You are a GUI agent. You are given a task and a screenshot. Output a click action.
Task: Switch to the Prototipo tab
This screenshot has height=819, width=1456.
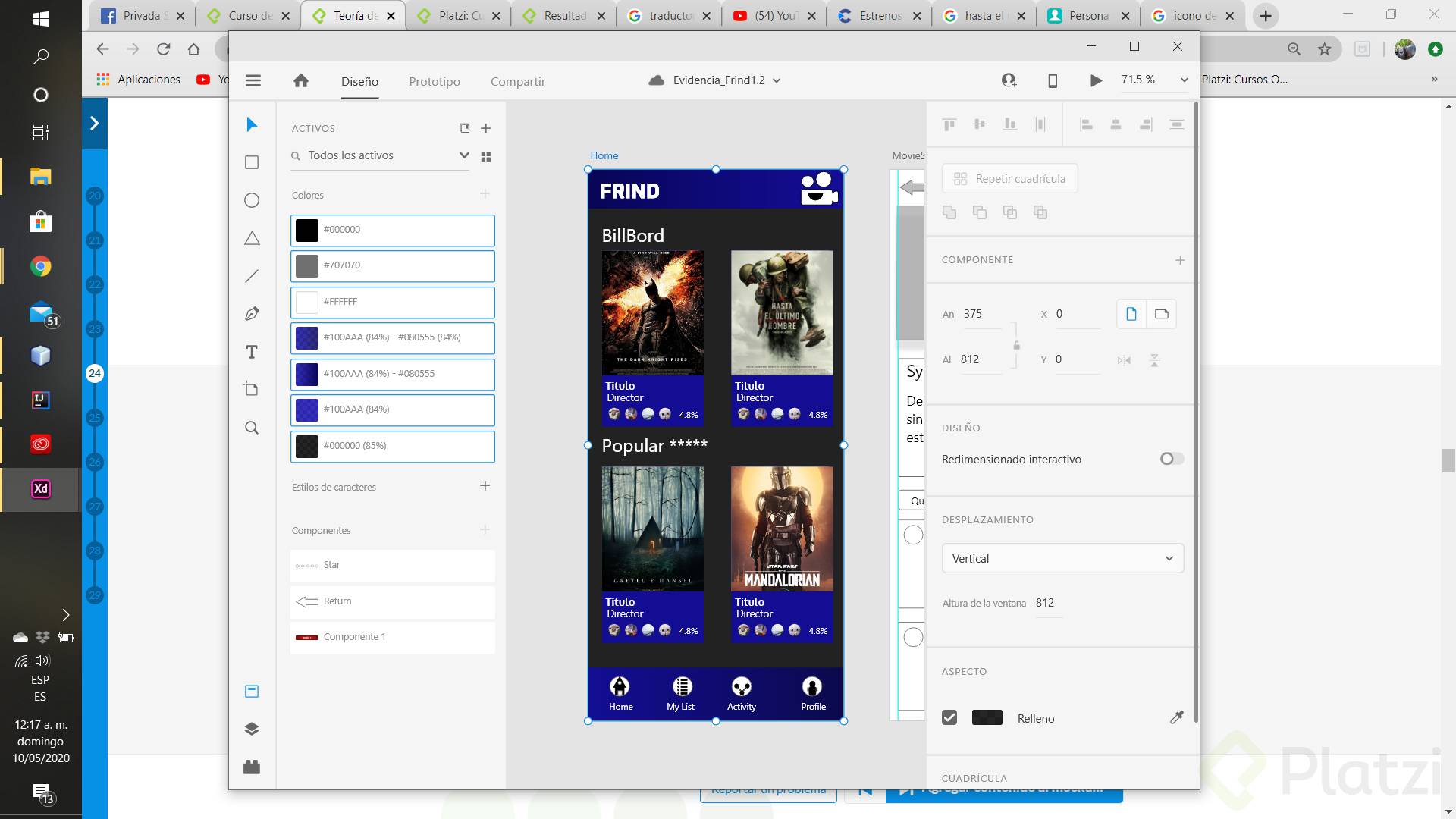pyautogui.click(x=435, y=81)
